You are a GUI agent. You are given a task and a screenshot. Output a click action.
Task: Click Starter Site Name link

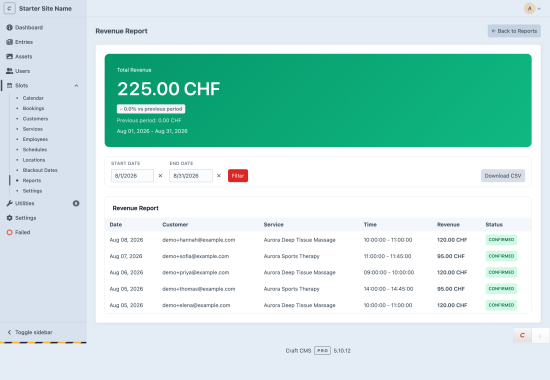click(x=45, y=8)
